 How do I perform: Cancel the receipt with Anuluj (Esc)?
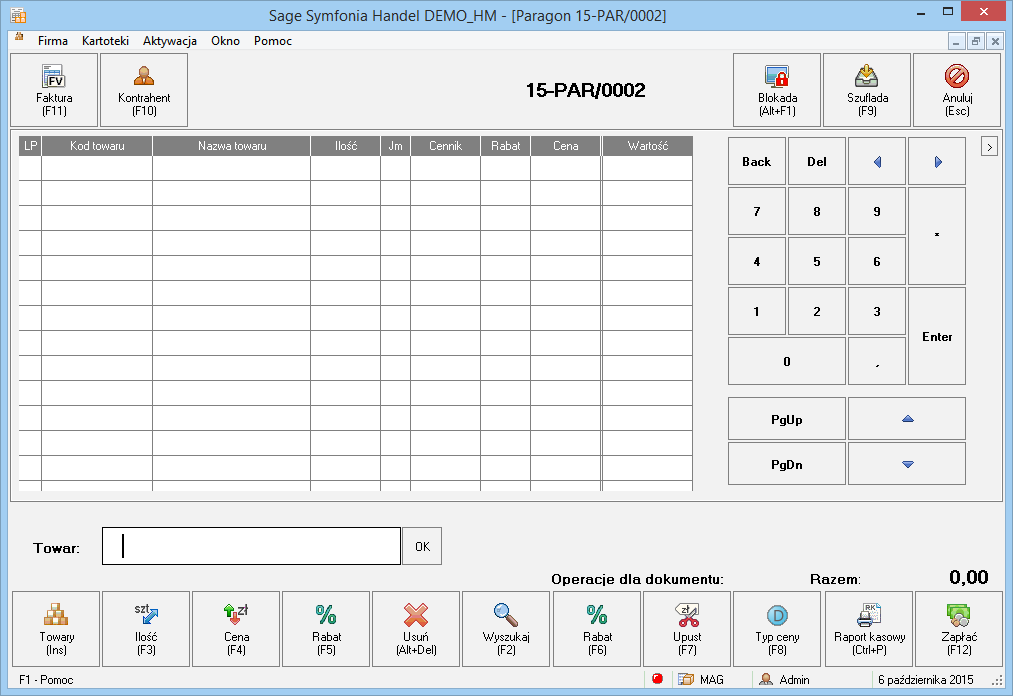957,90
